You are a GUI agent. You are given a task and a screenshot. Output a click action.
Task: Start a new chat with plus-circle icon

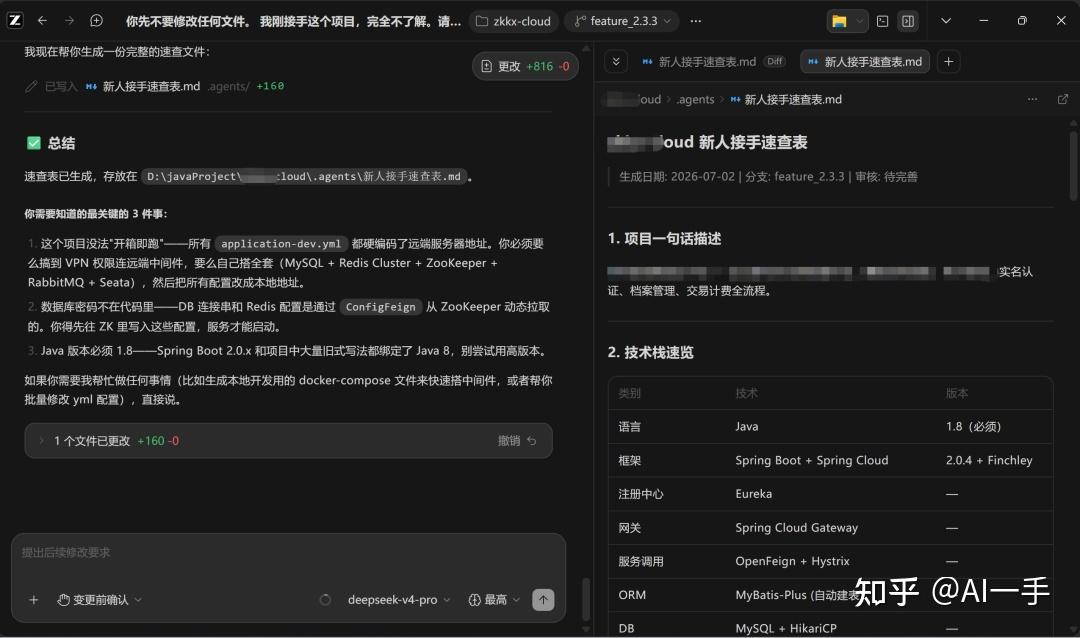pyautogui.click(x=96, y=21)
